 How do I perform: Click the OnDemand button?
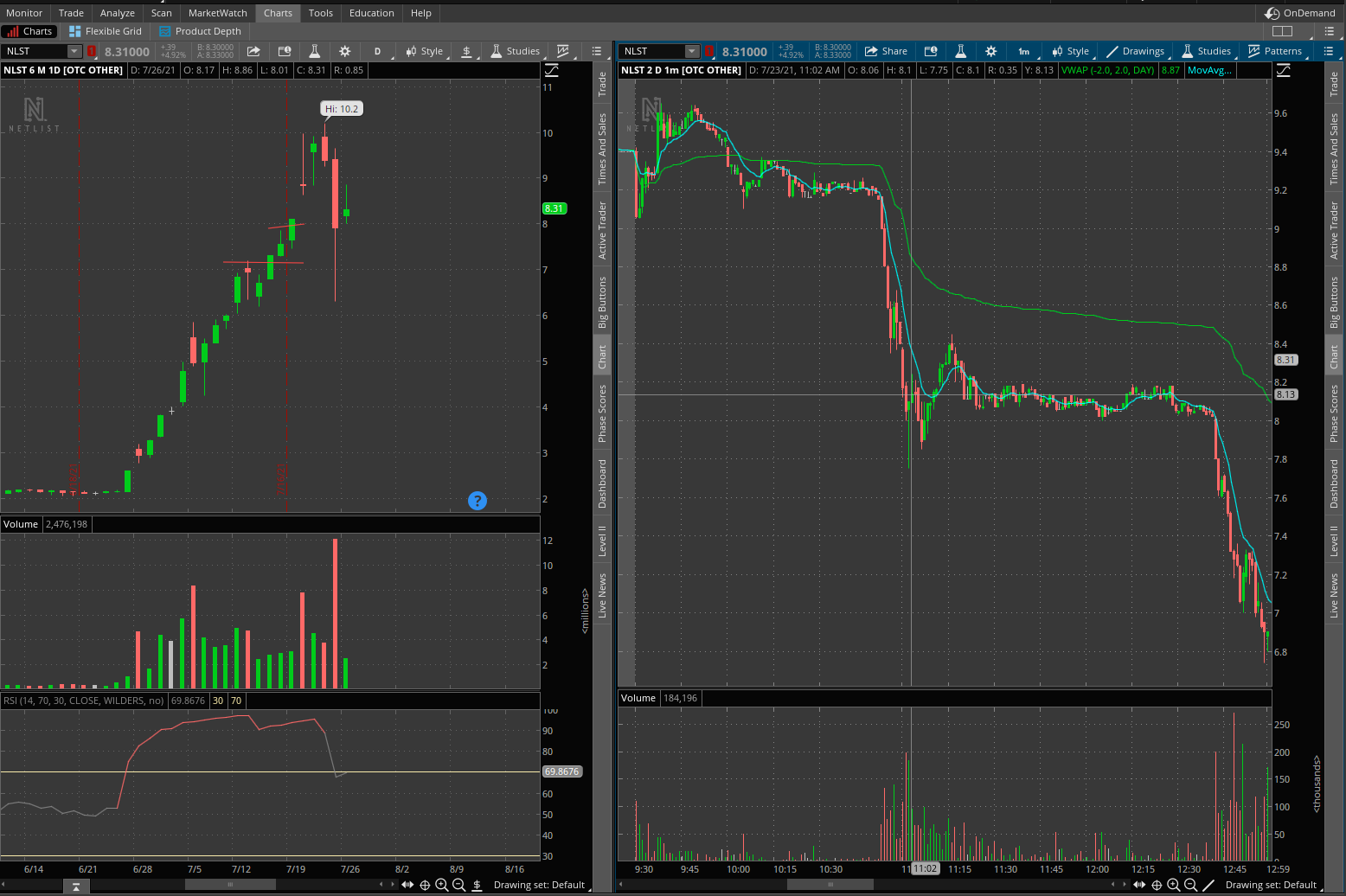[1300, 13]
